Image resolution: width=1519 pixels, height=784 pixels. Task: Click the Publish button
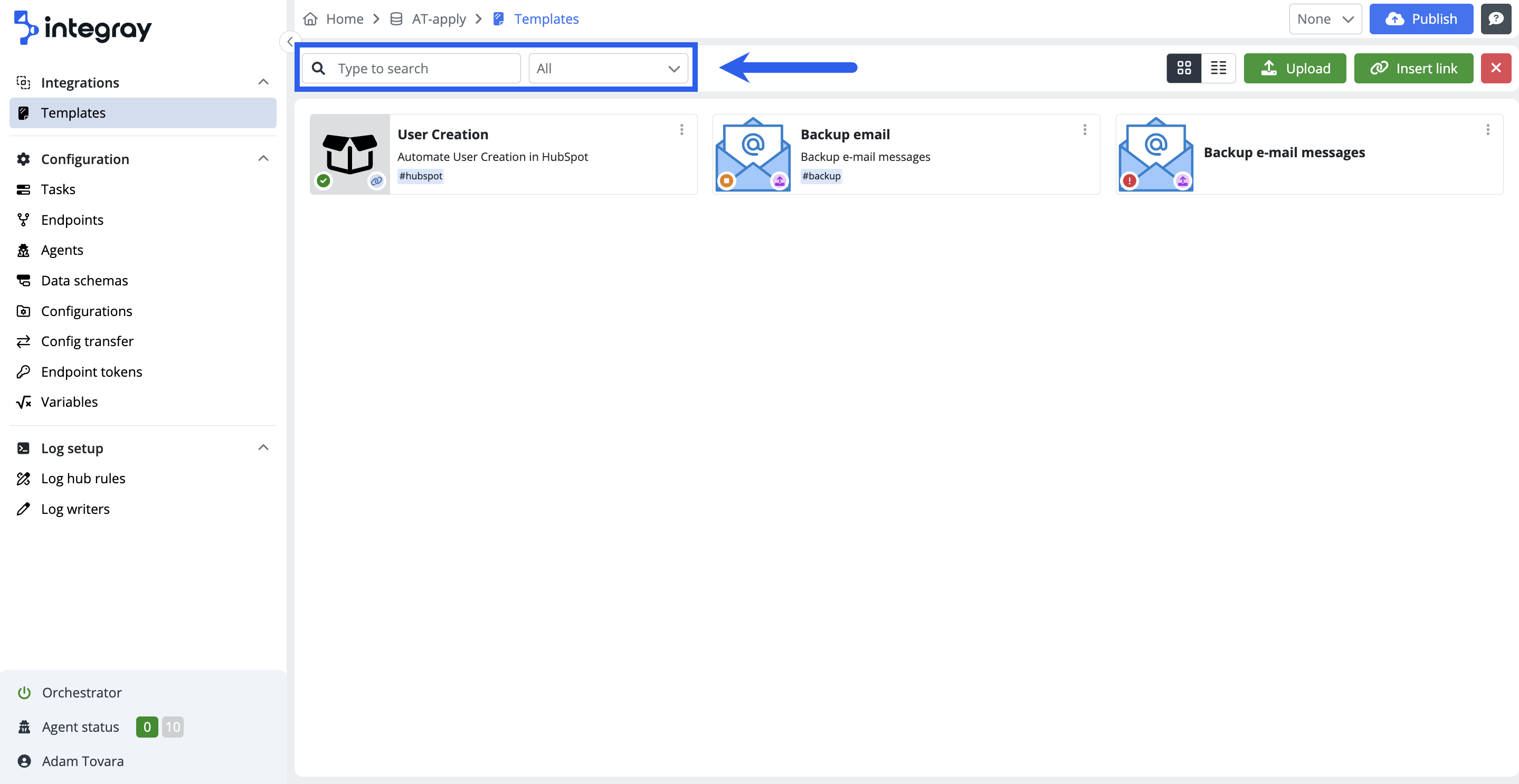click(1420, 19)
